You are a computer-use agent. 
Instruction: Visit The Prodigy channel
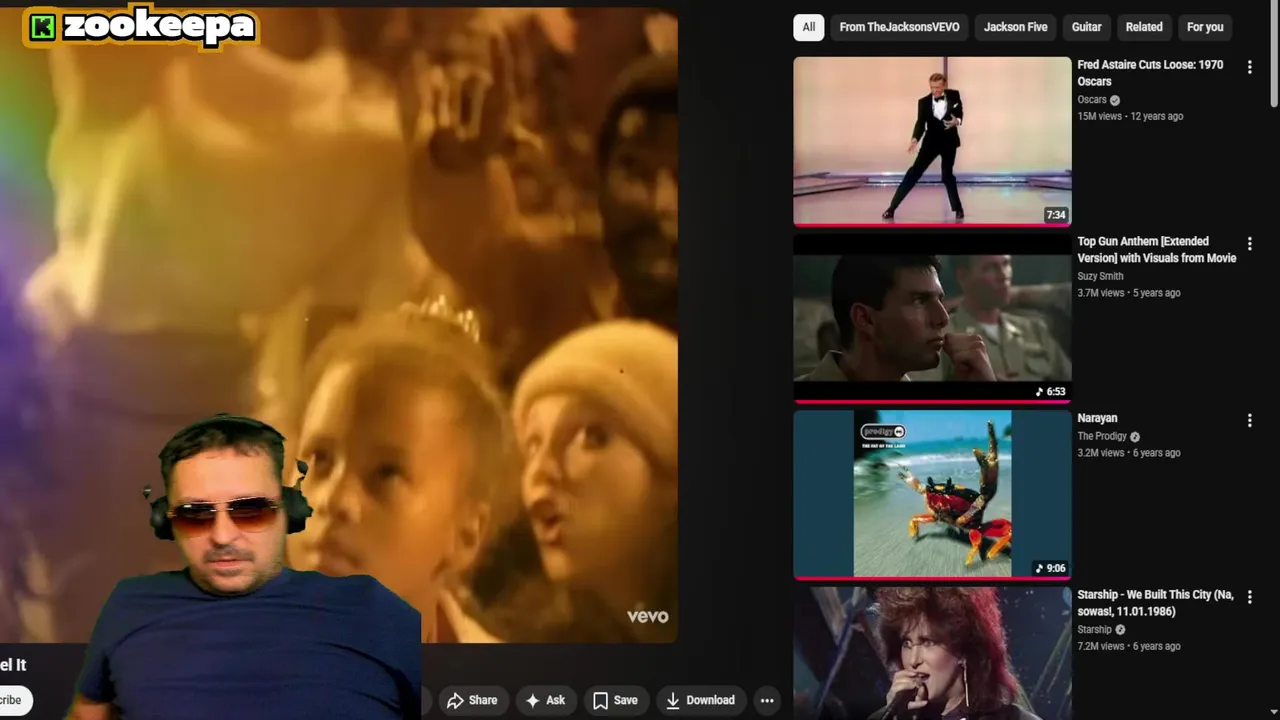click(x=1101, y=436)
